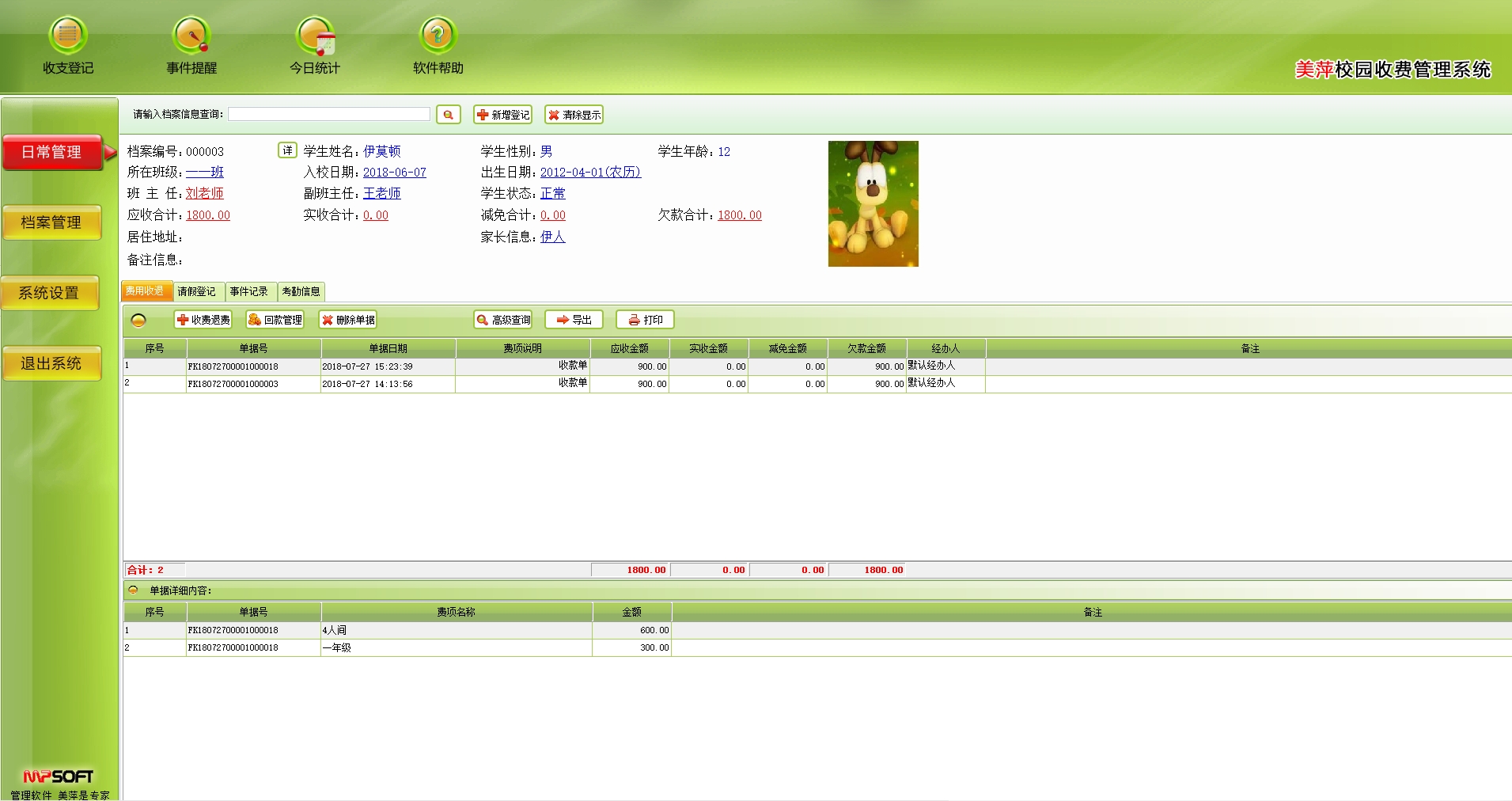This screenshot has width=1512, height=801.
Task: Click the 删除单据 delete receipt button
Action: click(x=348, y=320)
